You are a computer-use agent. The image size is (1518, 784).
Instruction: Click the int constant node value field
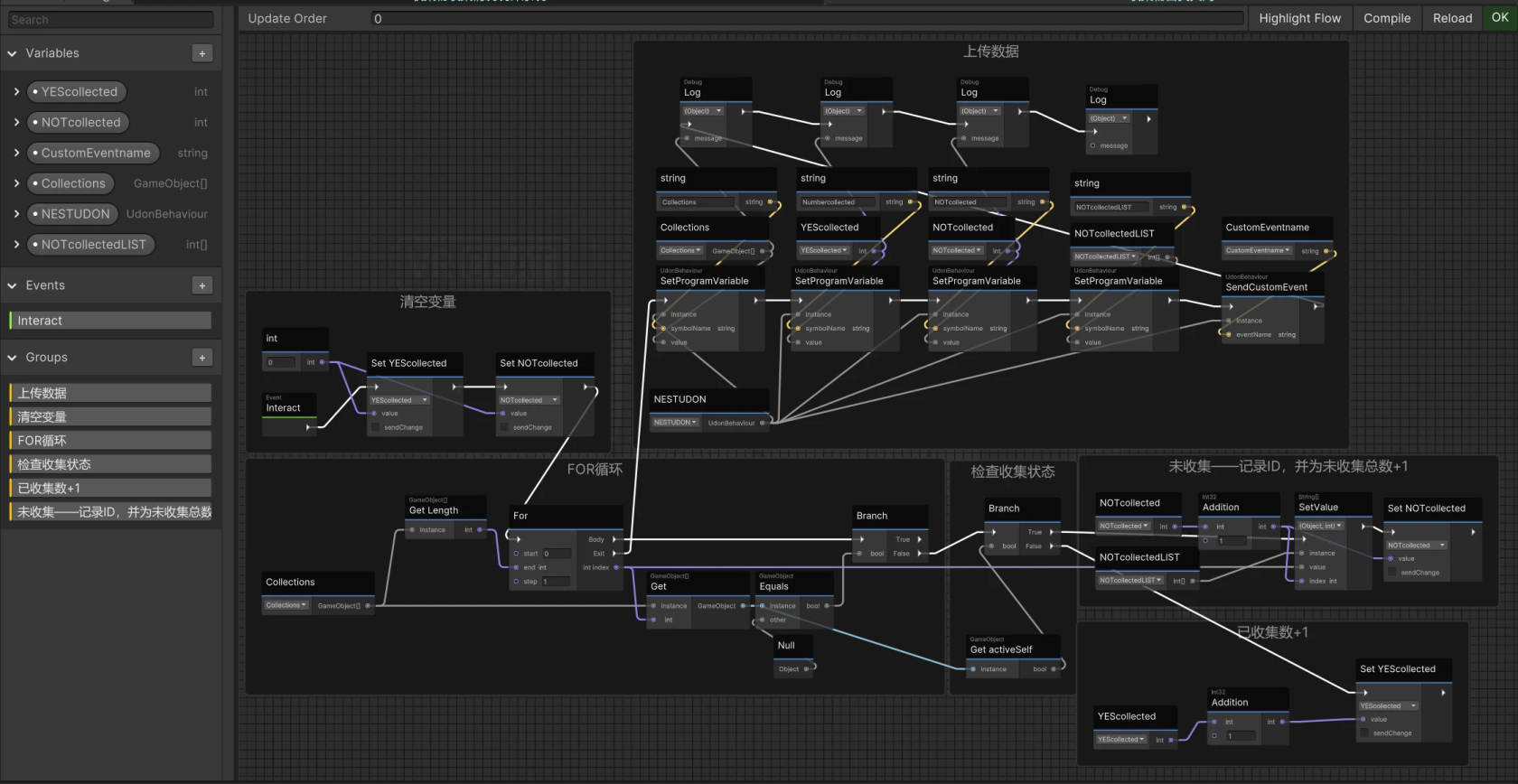click(280, 362)
